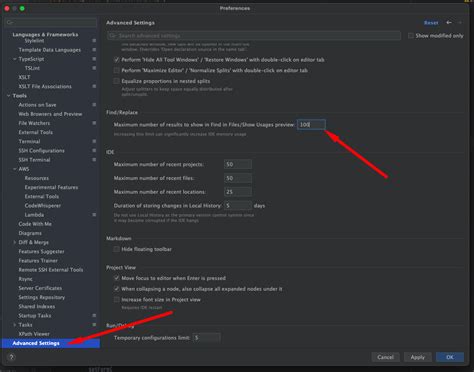Viewport: 474px width, 372px height.
Task: Click the Apply button
Action: pyautogui.click(x=418, y=357)
